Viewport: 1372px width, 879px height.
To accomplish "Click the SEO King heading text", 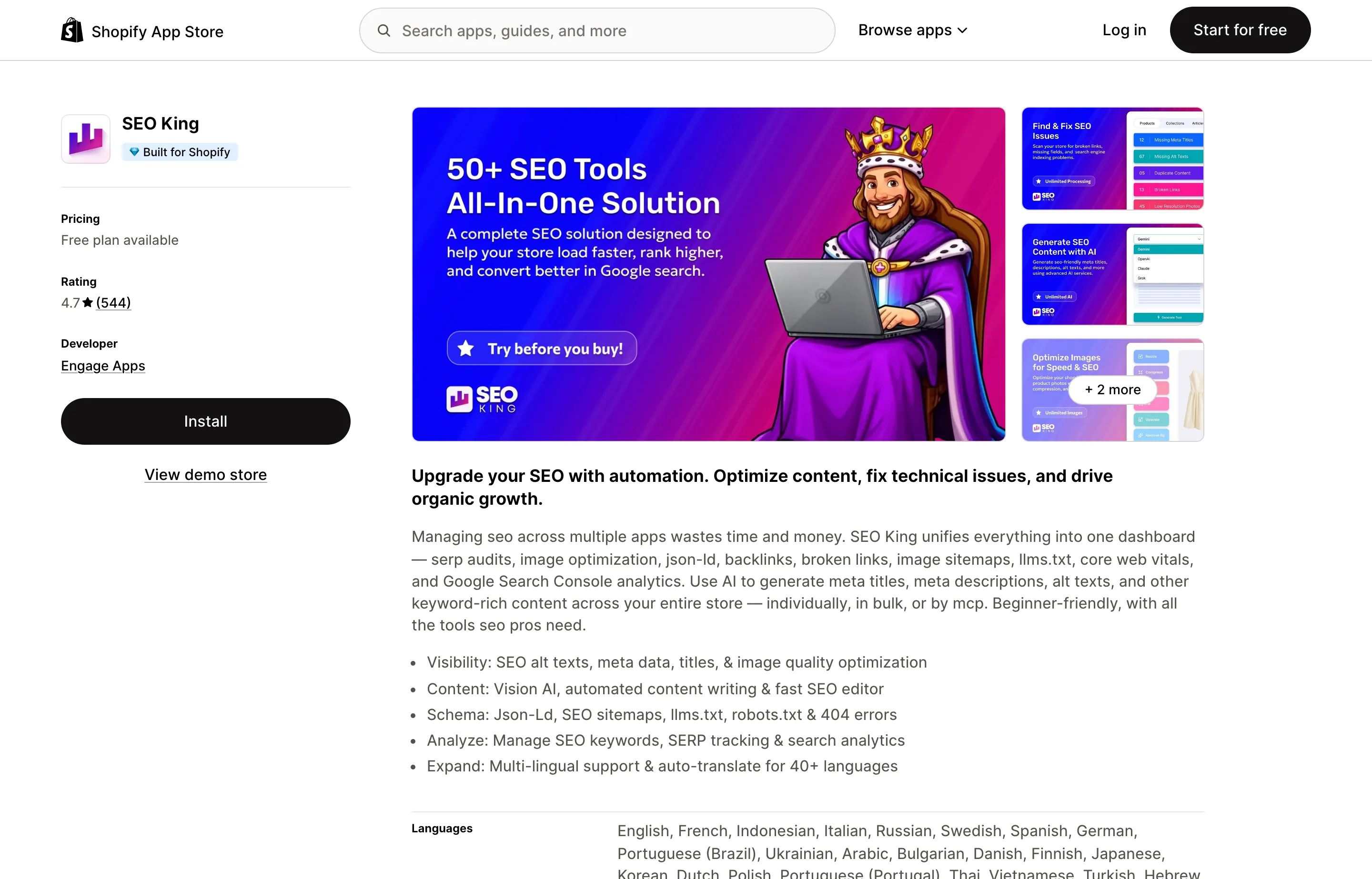I will (161, 123).
